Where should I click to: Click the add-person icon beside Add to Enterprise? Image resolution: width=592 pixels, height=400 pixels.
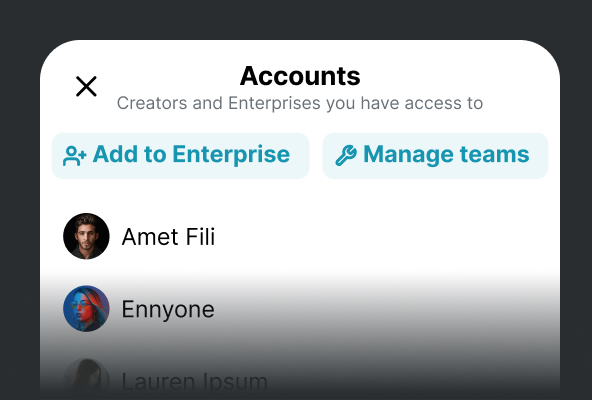(75, 156)
